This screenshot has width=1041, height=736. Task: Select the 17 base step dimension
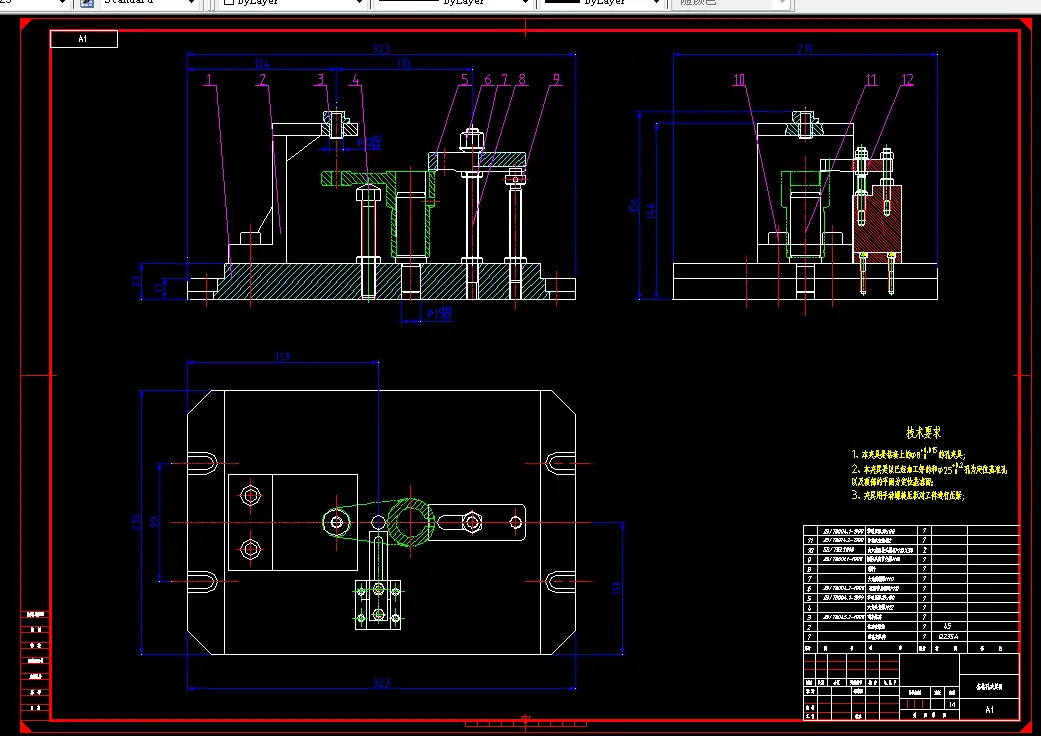click(159, 288)
